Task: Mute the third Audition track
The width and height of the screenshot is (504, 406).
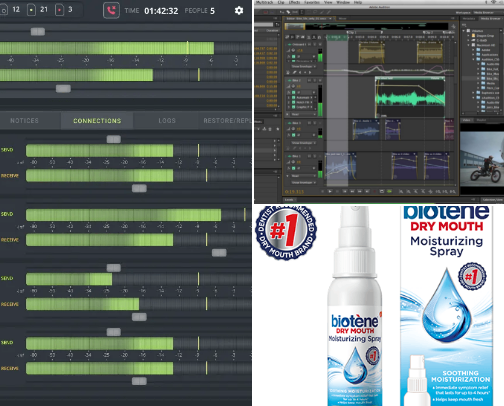Action: click(x=309, y=123)
